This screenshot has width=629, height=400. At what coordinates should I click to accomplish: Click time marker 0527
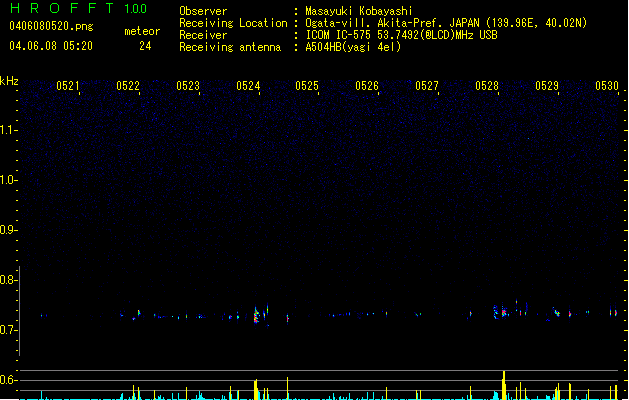[x=427, y=86]
